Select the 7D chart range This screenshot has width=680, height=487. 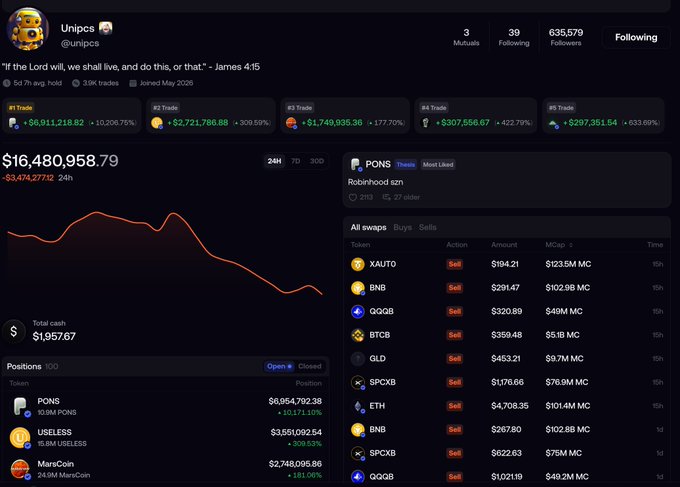296,161
